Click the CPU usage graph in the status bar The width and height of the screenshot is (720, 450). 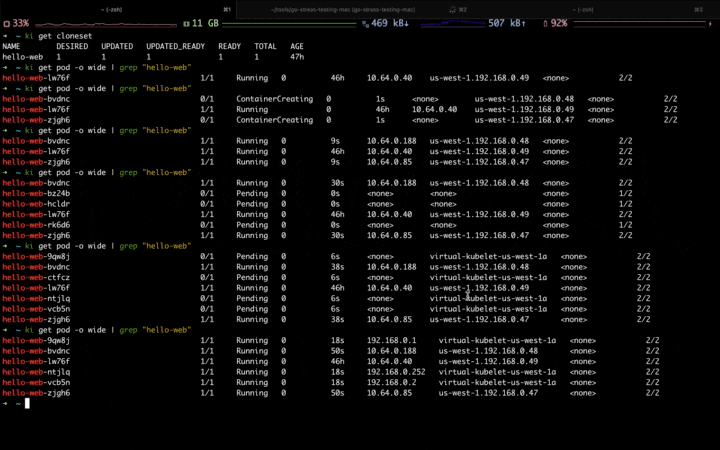106,24
